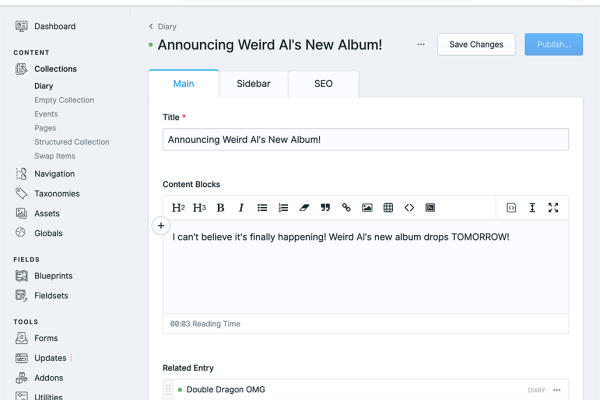The image size is (600, 400).
Task: Add a new content block set
Action: pyautogui.click(x=161, y=226)
